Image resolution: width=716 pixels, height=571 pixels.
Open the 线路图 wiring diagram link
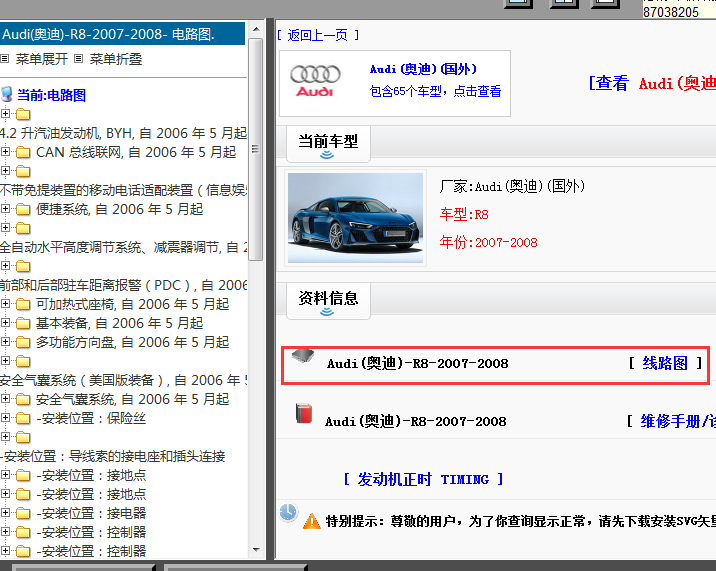(x=665, y=363)
